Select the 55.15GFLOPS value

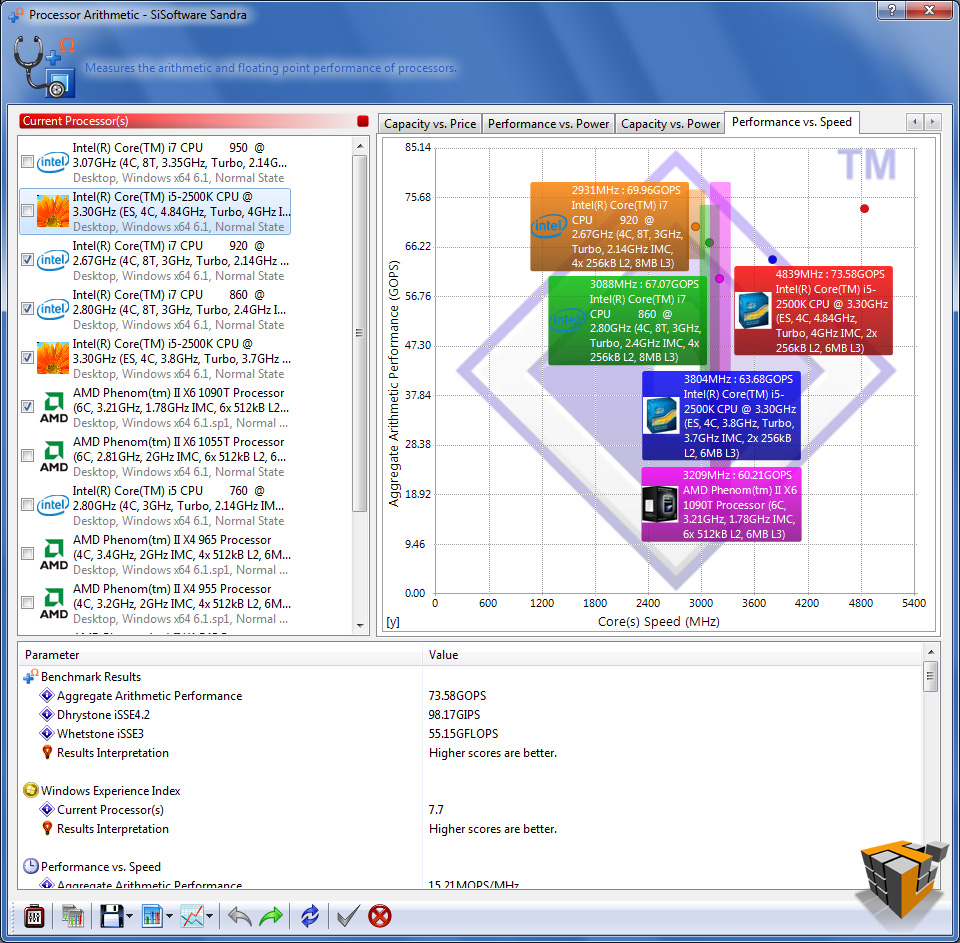coord(463,734)
